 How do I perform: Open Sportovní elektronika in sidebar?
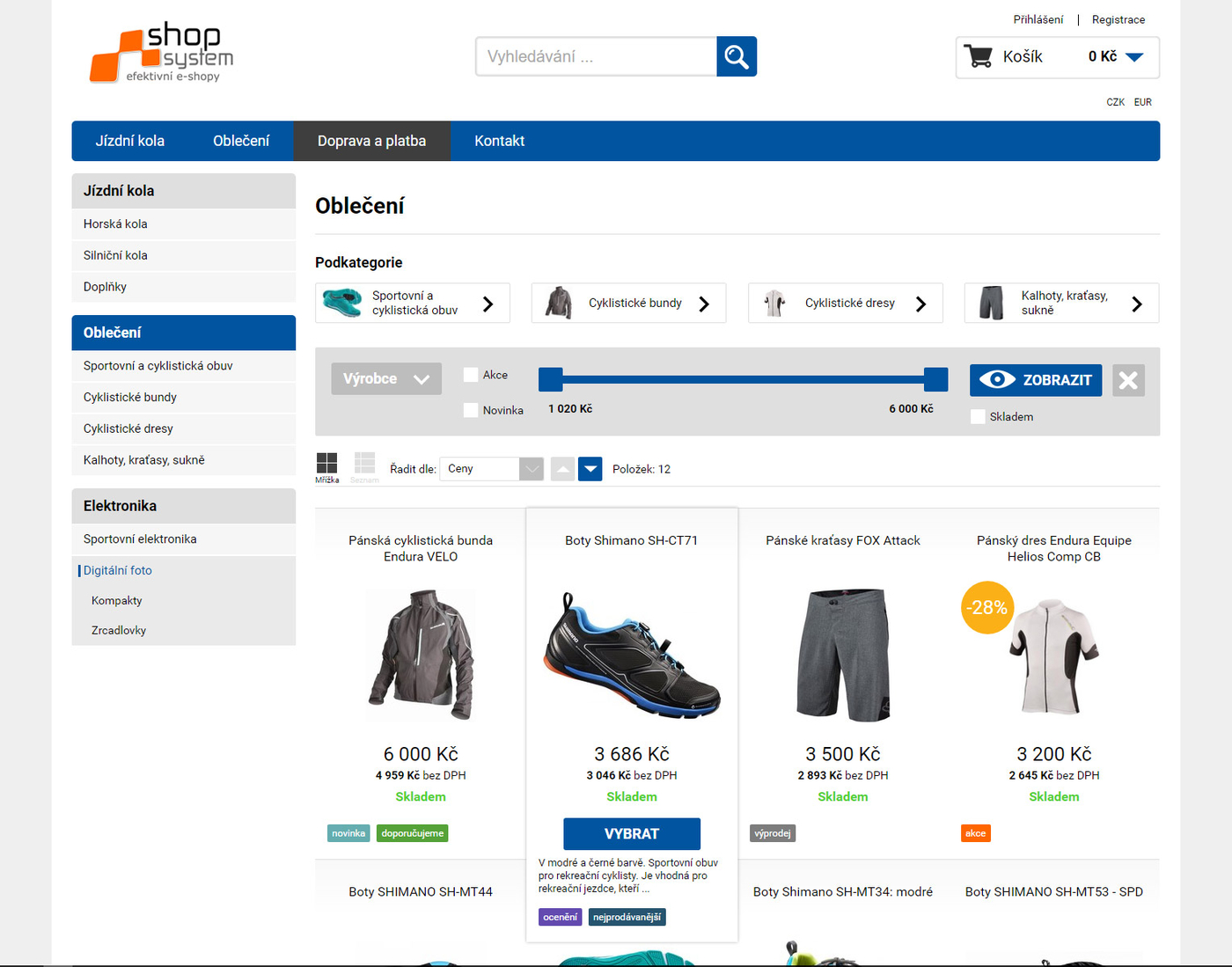tap(184, 539)
